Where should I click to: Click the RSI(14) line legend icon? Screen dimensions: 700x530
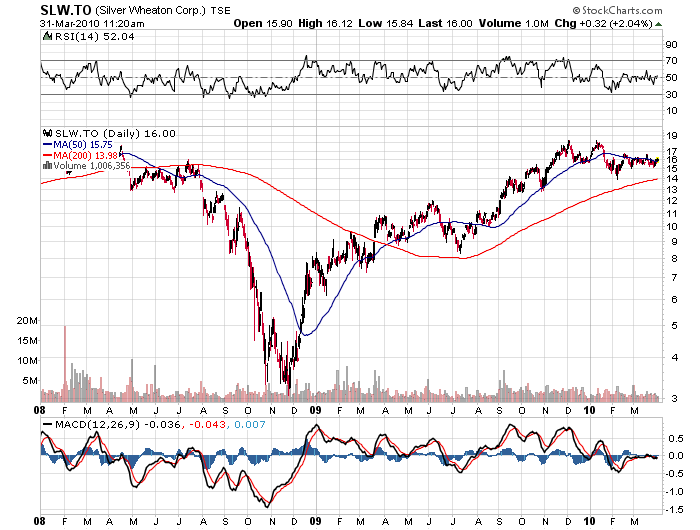(x=47, y=36)
